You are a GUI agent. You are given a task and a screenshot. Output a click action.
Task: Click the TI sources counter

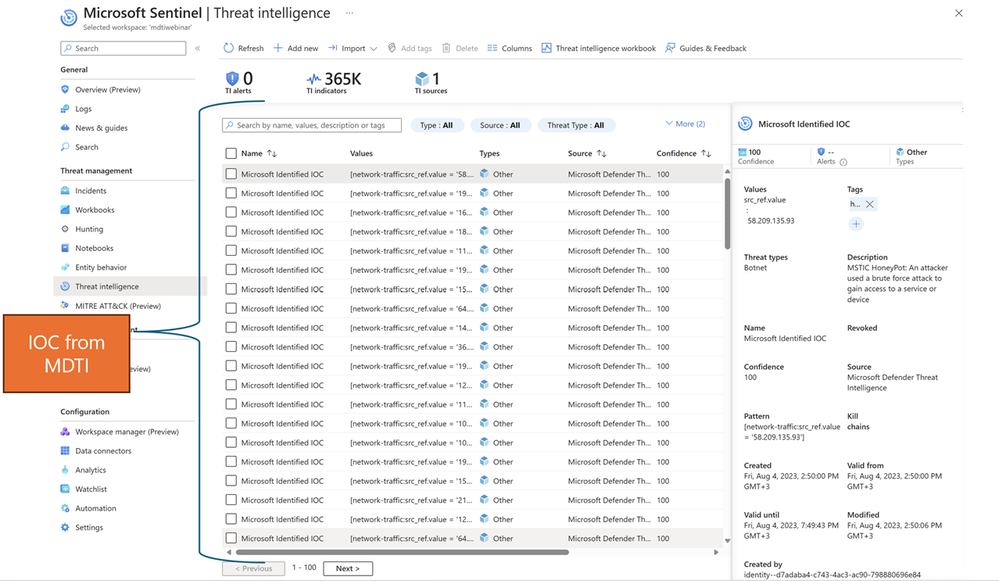431,82
